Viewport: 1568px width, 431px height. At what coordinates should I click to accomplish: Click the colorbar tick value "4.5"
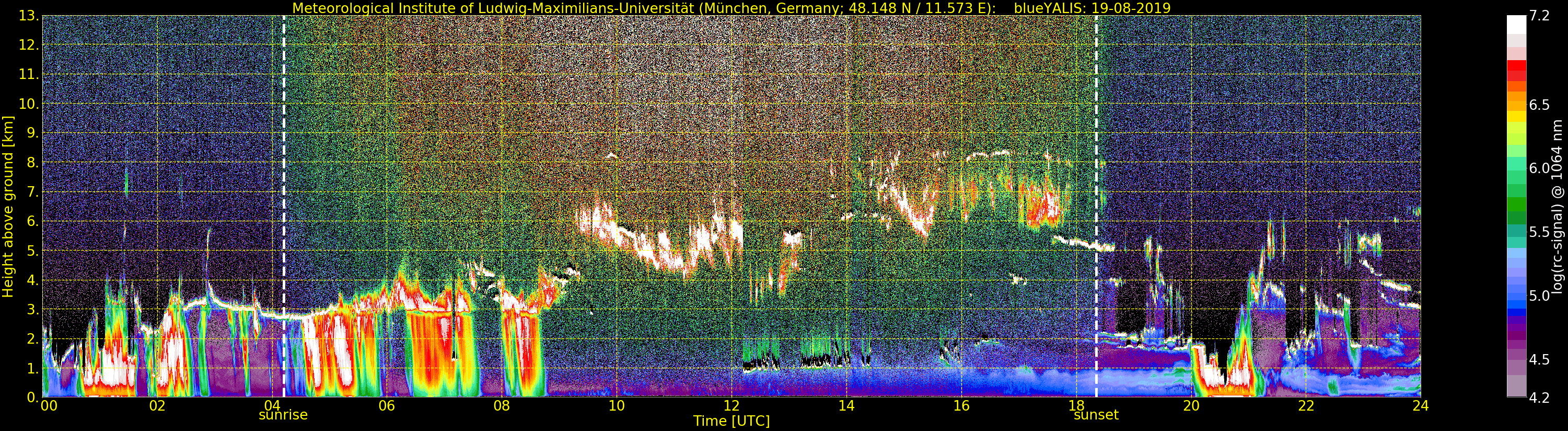pos(1539,360)
